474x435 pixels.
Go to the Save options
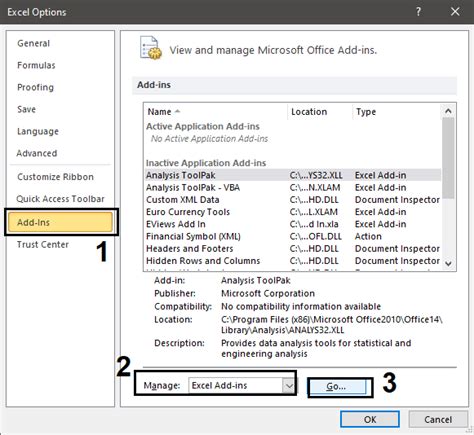pos(26,109)
